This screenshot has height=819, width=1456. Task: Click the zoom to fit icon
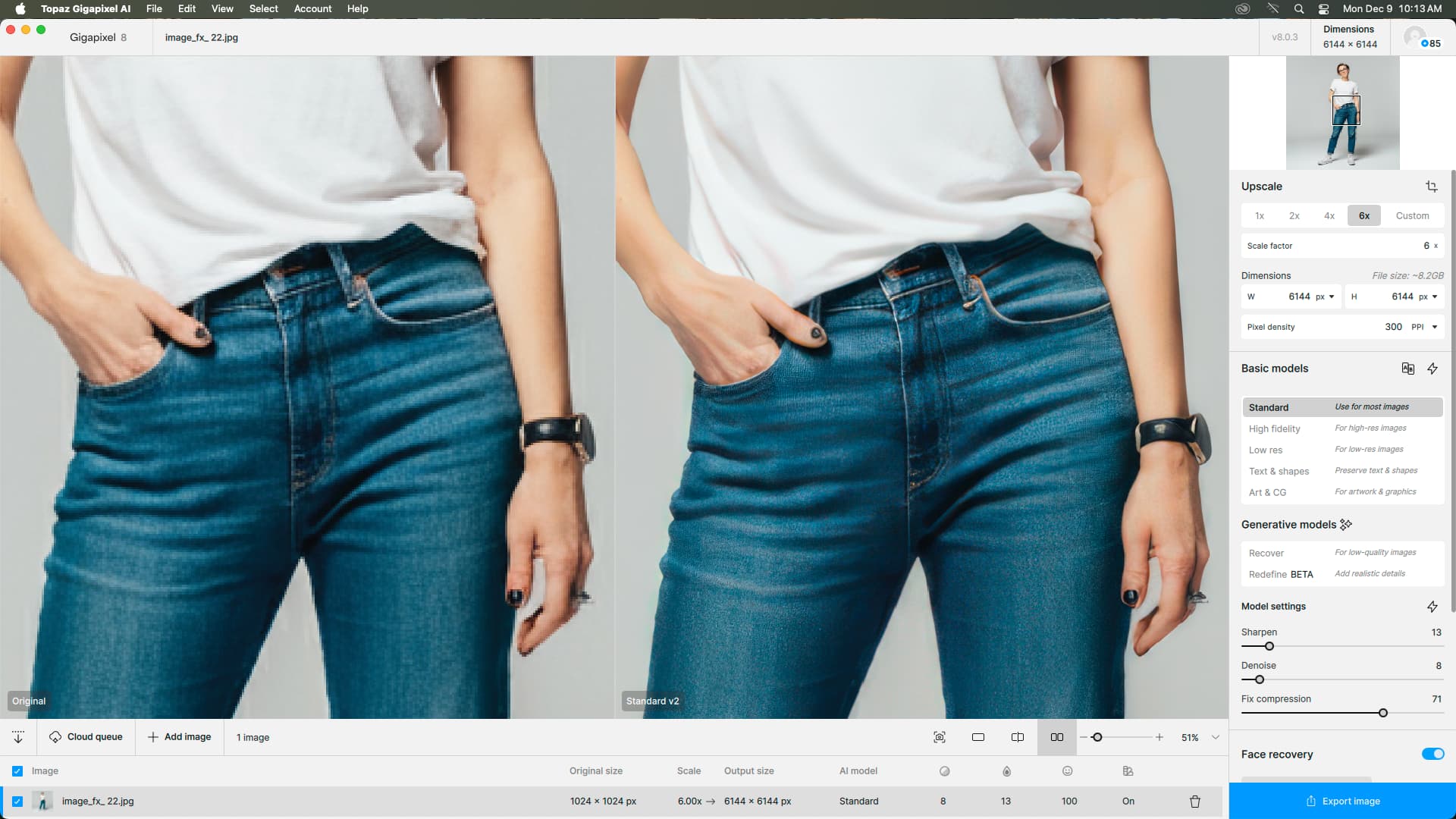tap(939, 737)
